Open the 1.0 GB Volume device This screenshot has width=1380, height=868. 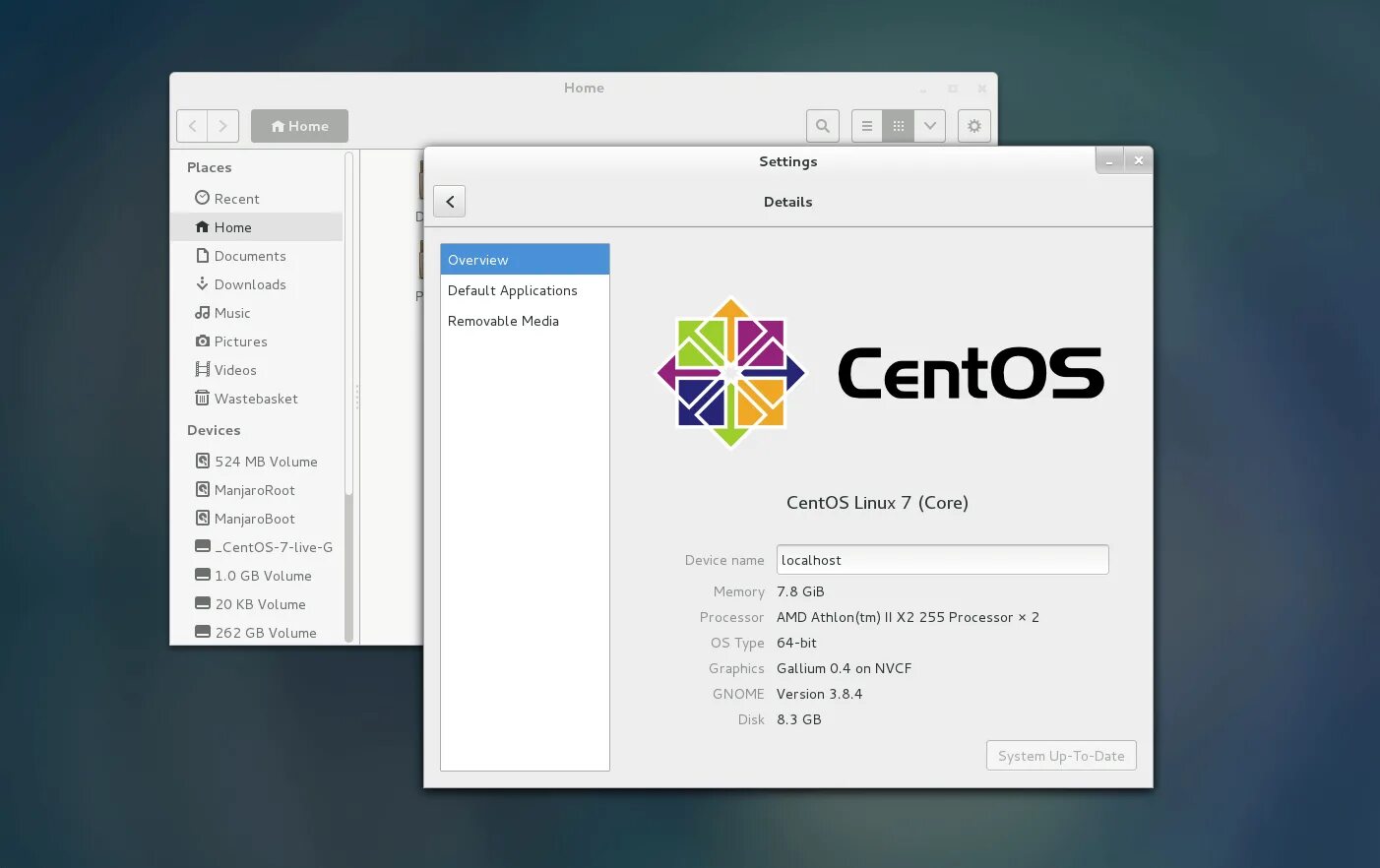pos(257,576)
